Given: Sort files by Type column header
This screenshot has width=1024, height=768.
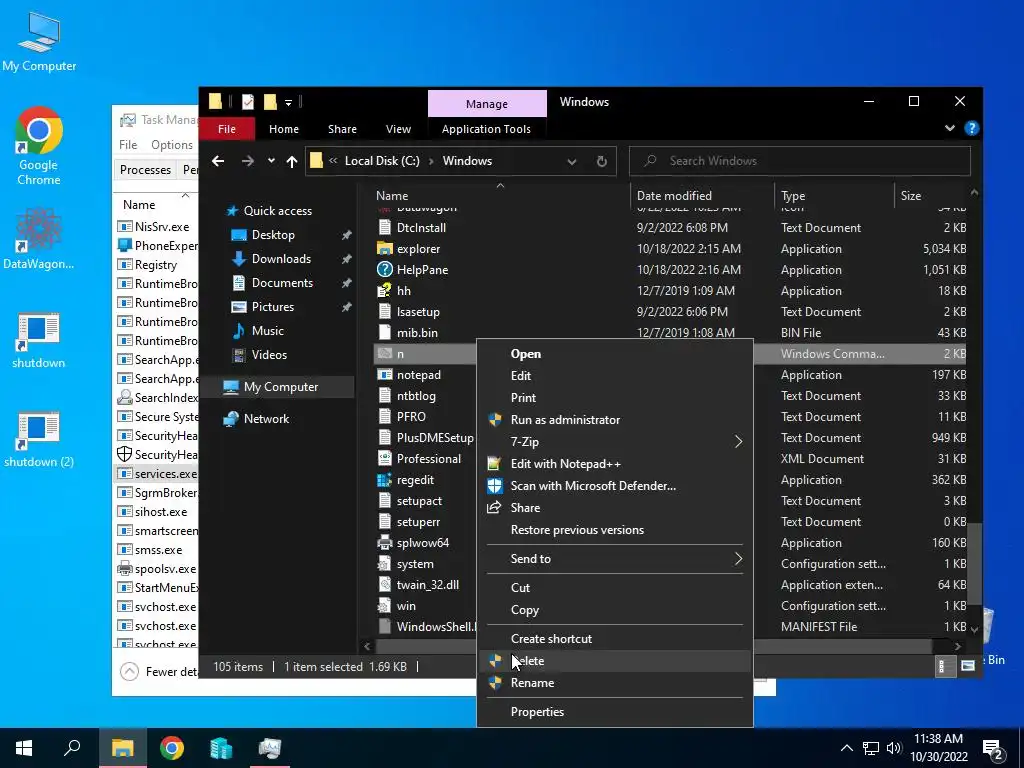Looking at the screenshot, I should [x=834, y=195].
